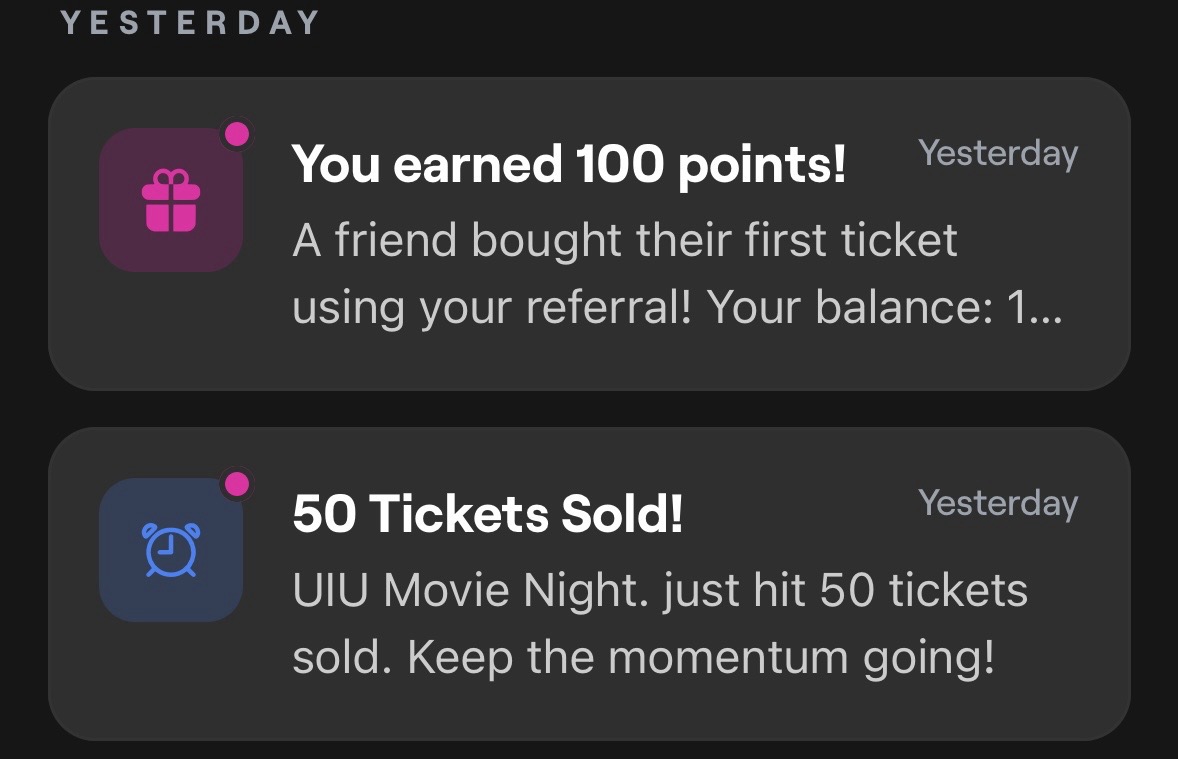Screen dimensions: 1178x759
Task: Click the Yesterday timestamp on the points notification
Action: 997,154
